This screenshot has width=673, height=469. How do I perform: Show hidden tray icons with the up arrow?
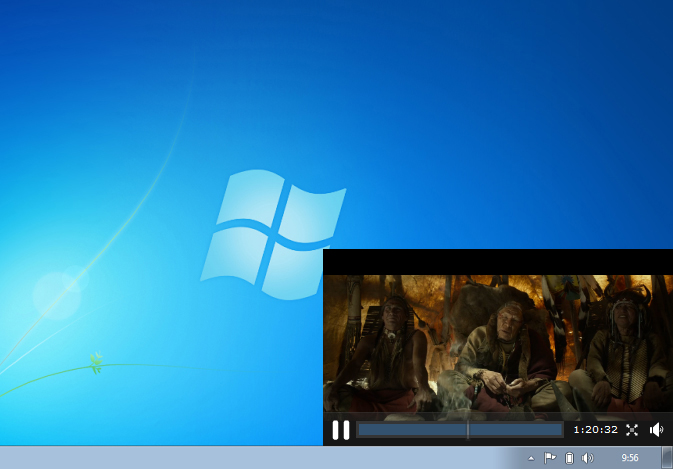[531, 458]
